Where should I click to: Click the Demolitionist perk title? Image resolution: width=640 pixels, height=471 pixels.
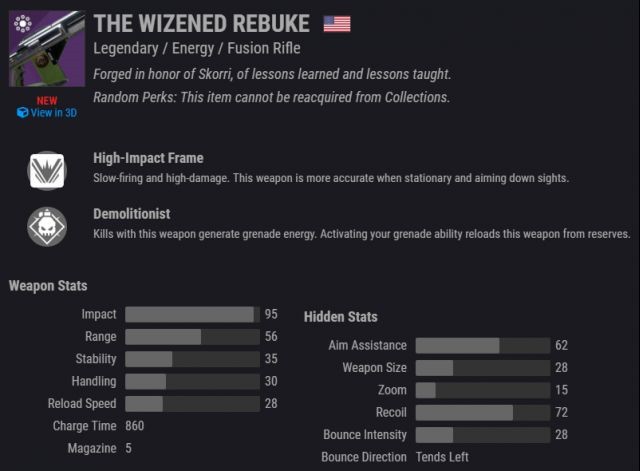(131, 214)
